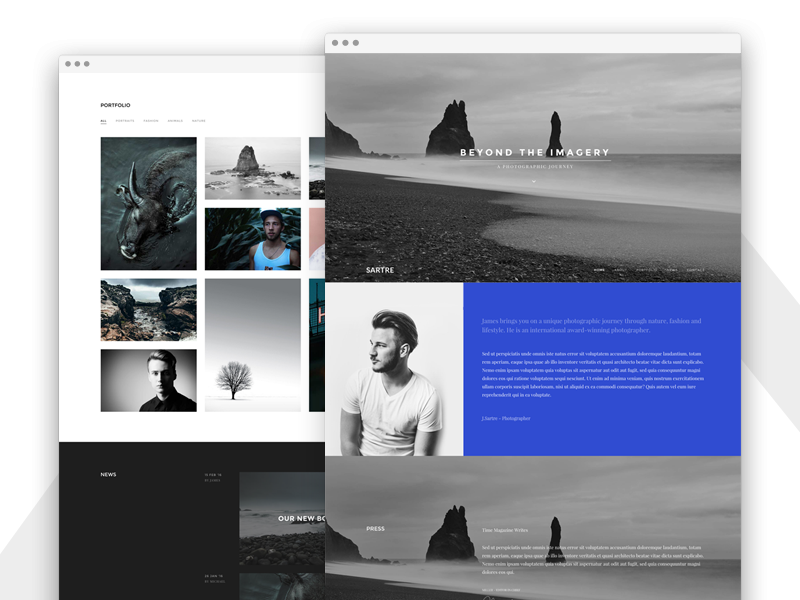Click the 'A PHOTOGRAPHIC JOURNEY' subtitle
Screen dimensions: 800x600
click(535, 166)
